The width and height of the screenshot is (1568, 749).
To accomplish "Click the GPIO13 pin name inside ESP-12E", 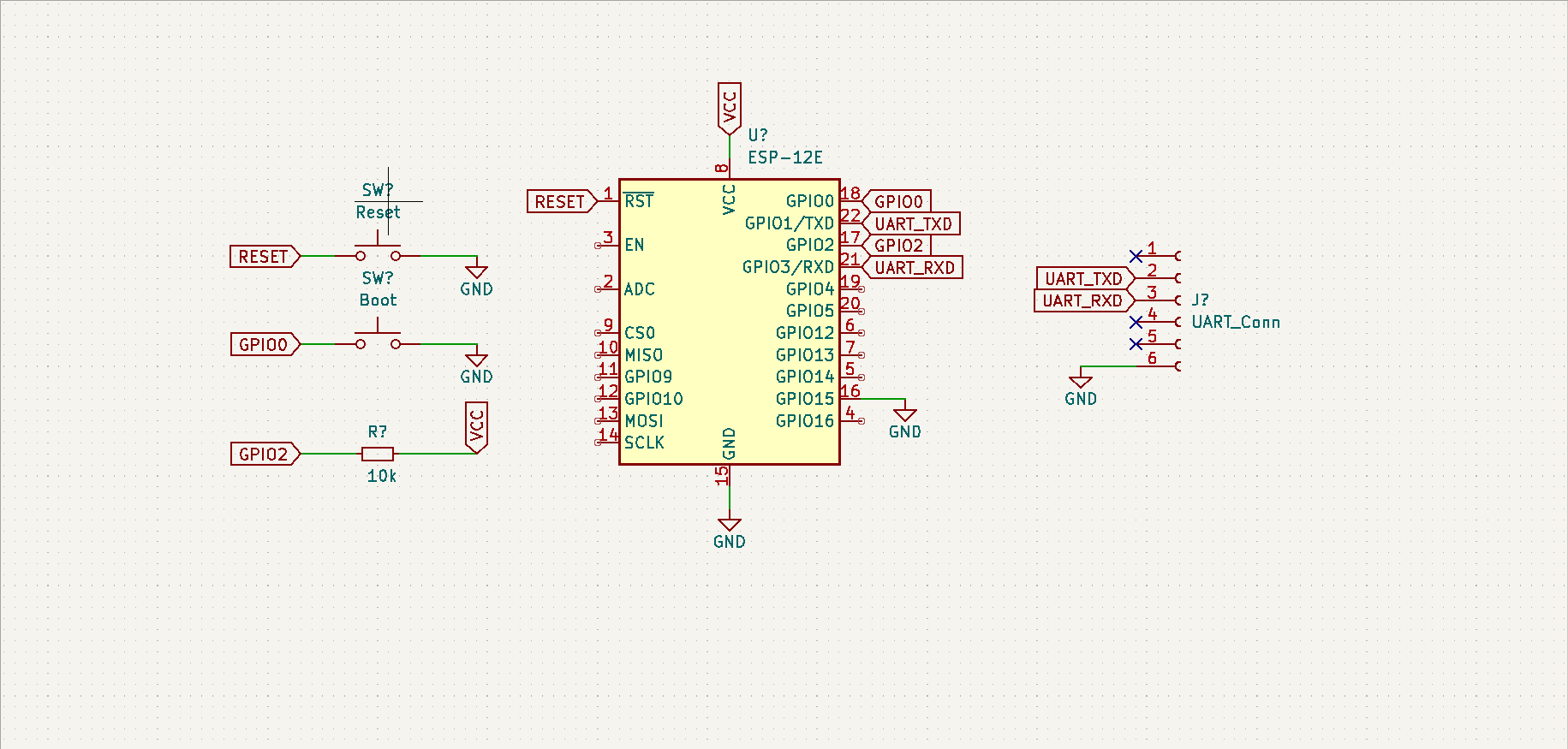I will pos(805,355).
